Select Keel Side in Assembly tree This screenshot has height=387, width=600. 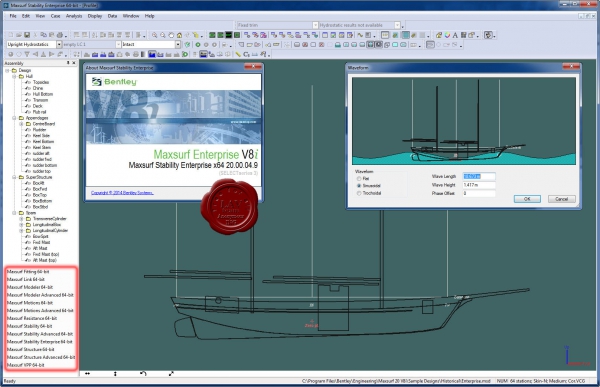(x=41, y=136)
